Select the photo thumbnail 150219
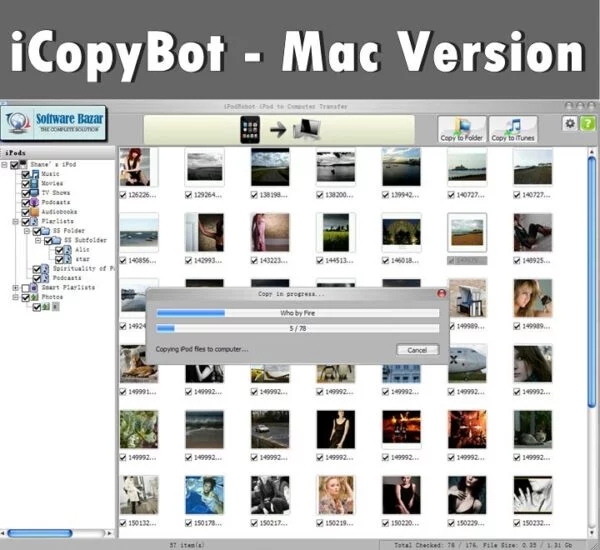Viewport: 600px width, 550px height. 336,495
